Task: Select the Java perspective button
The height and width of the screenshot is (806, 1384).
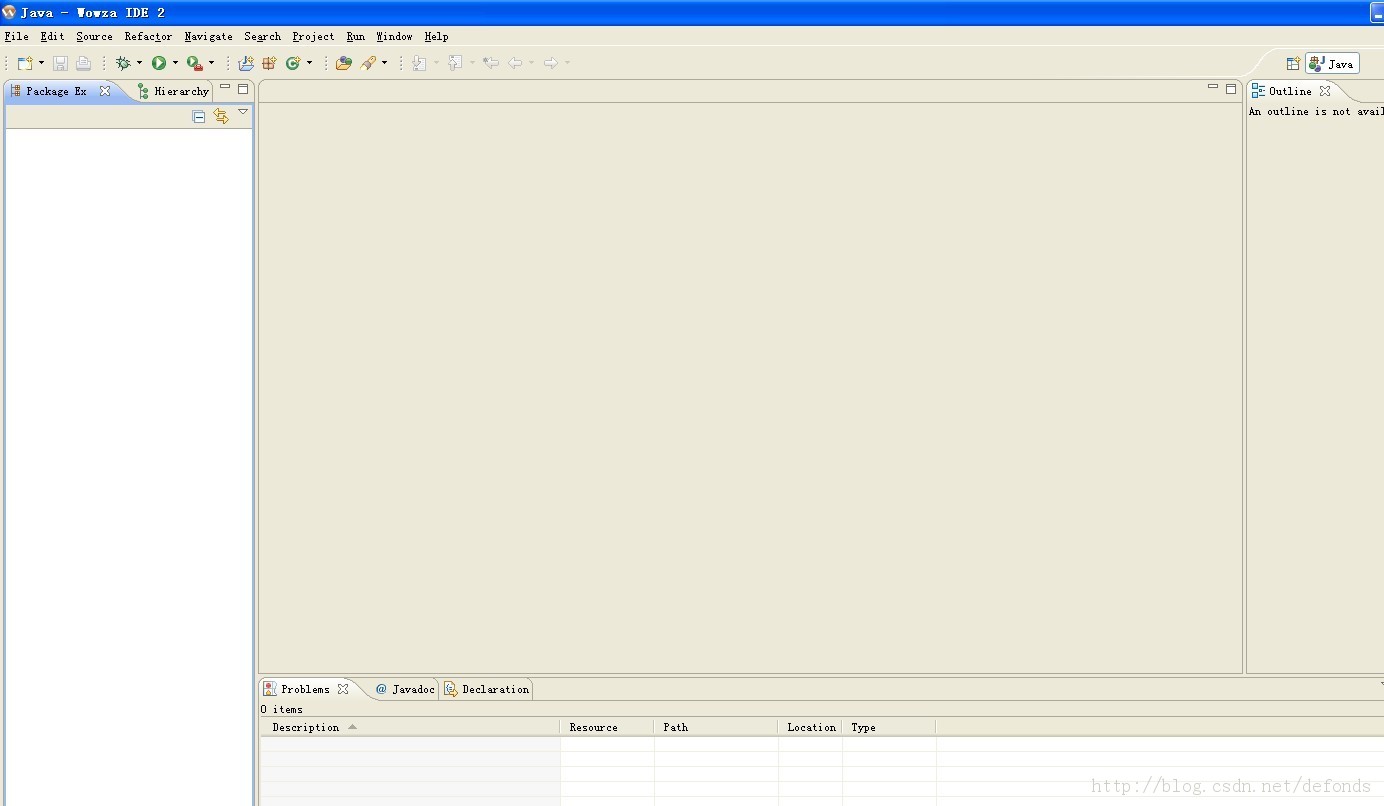Action: coord(1332,63)
